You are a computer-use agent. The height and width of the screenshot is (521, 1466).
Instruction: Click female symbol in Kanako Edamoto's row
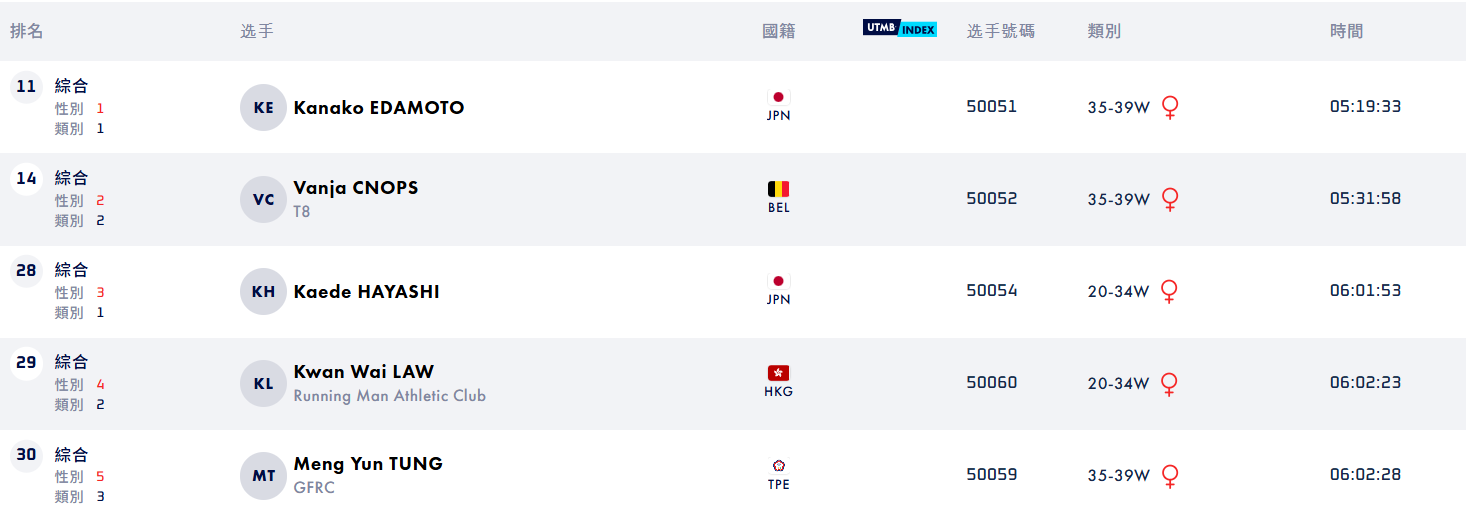(1169, 107)
